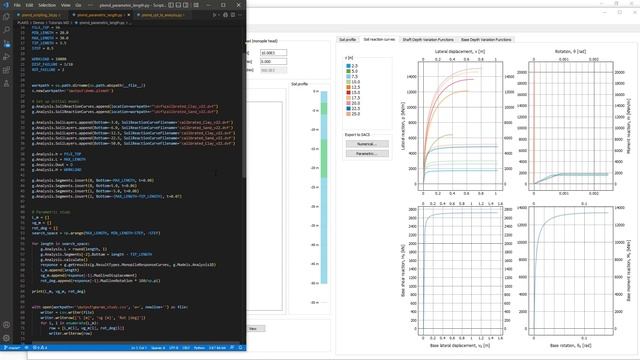Viewport: 640px width, 360px height.
Task: Open the Extensions view
Action: (6, 70)
